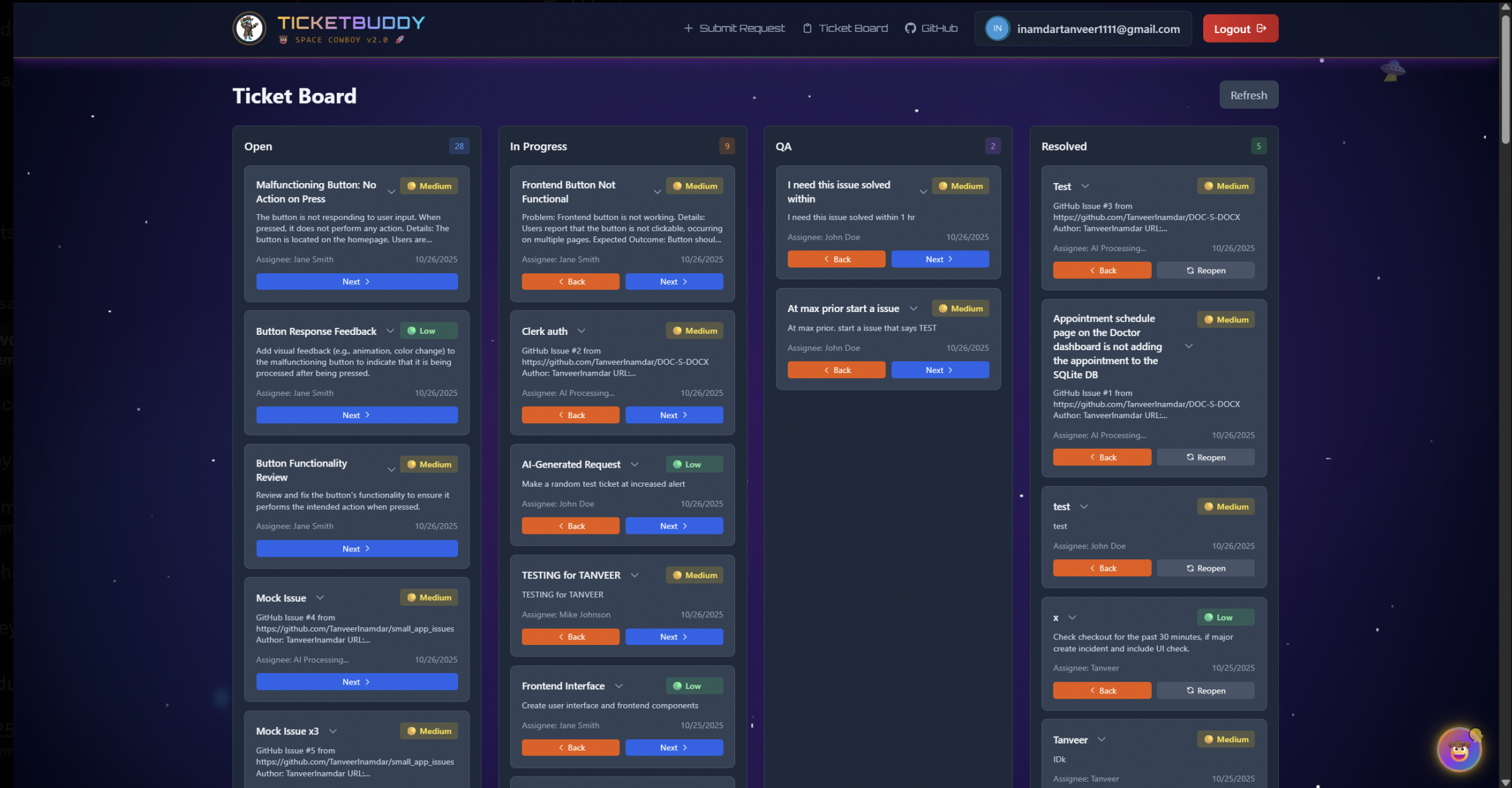
Task: Click the Open column count badge 28
Action: (x=459, y=146)
